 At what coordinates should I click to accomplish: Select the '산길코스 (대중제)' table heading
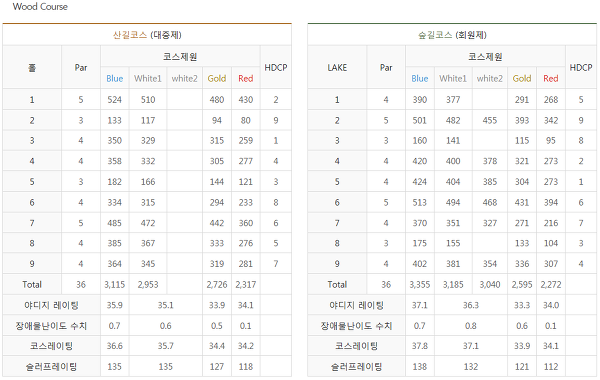(147, 35)
